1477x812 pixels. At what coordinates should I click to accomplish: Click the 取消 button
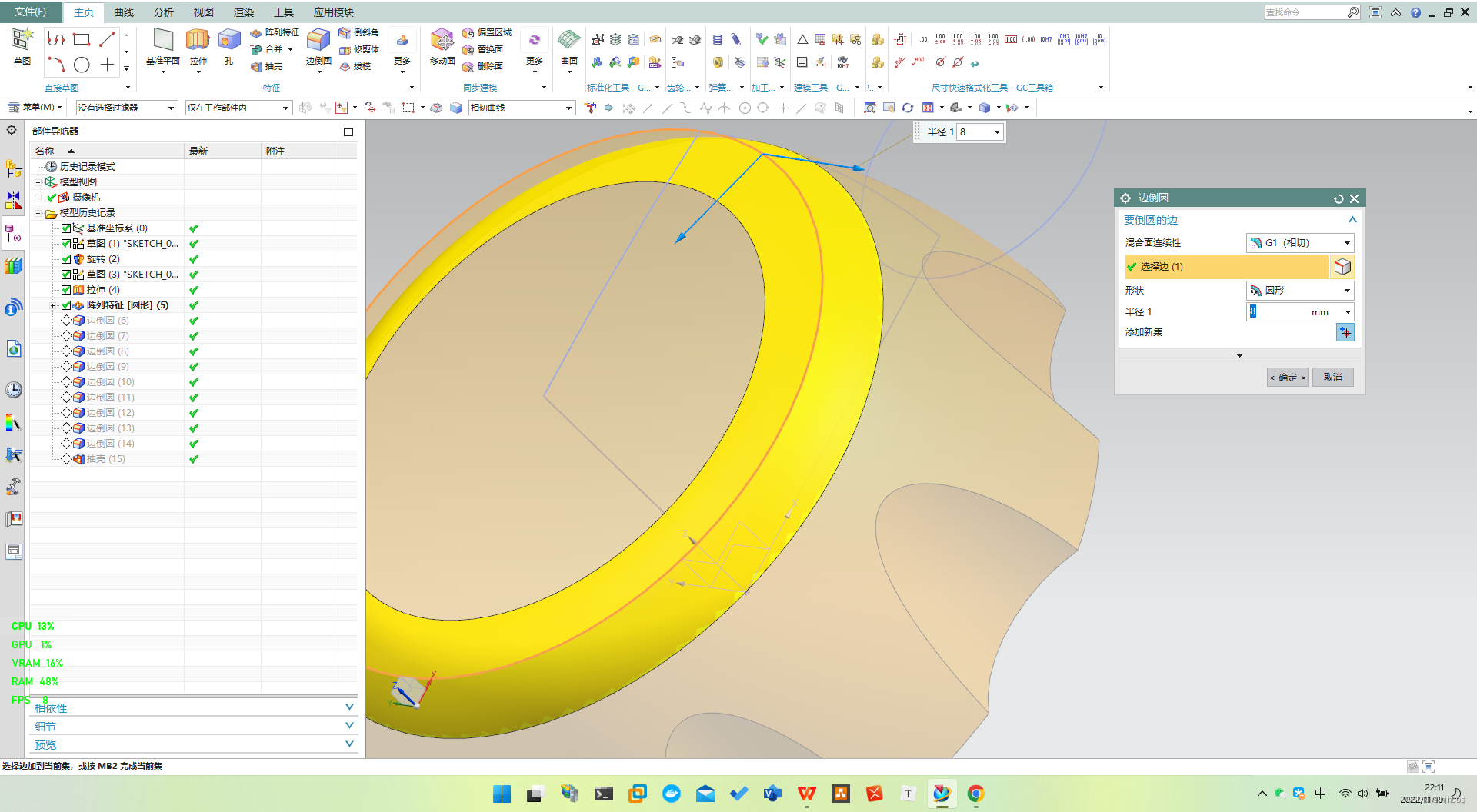(1333, 378)
